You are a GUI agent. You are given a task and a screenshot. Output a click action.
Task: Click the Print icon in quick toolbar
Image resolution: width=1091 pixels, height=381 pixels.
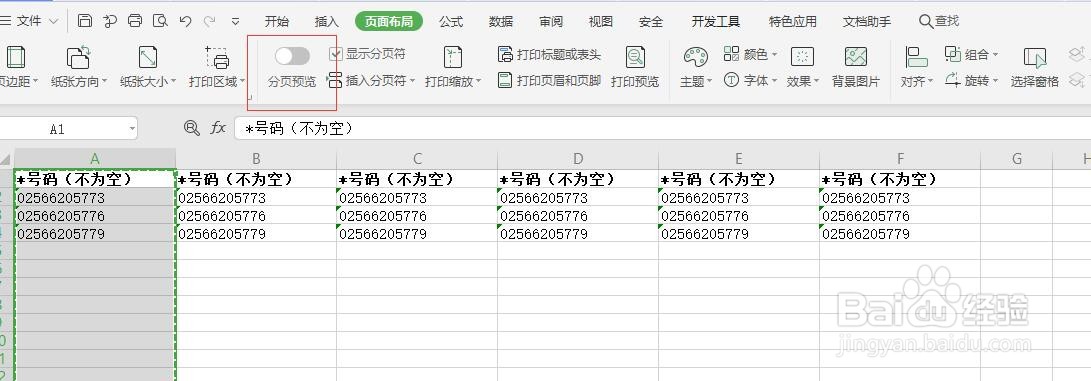coord(135,21)
